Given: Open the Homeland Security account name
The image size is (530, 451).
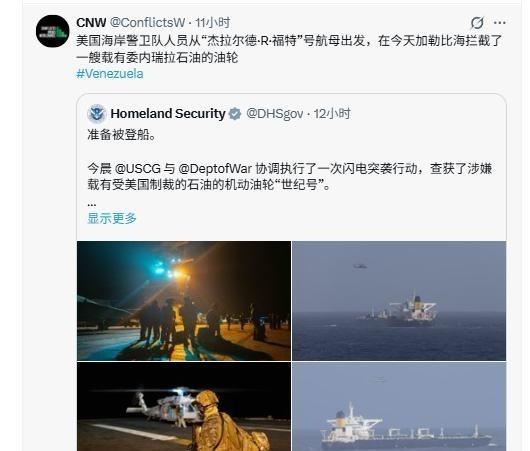Looking at the screenshot, I should (x=168, y=114).
